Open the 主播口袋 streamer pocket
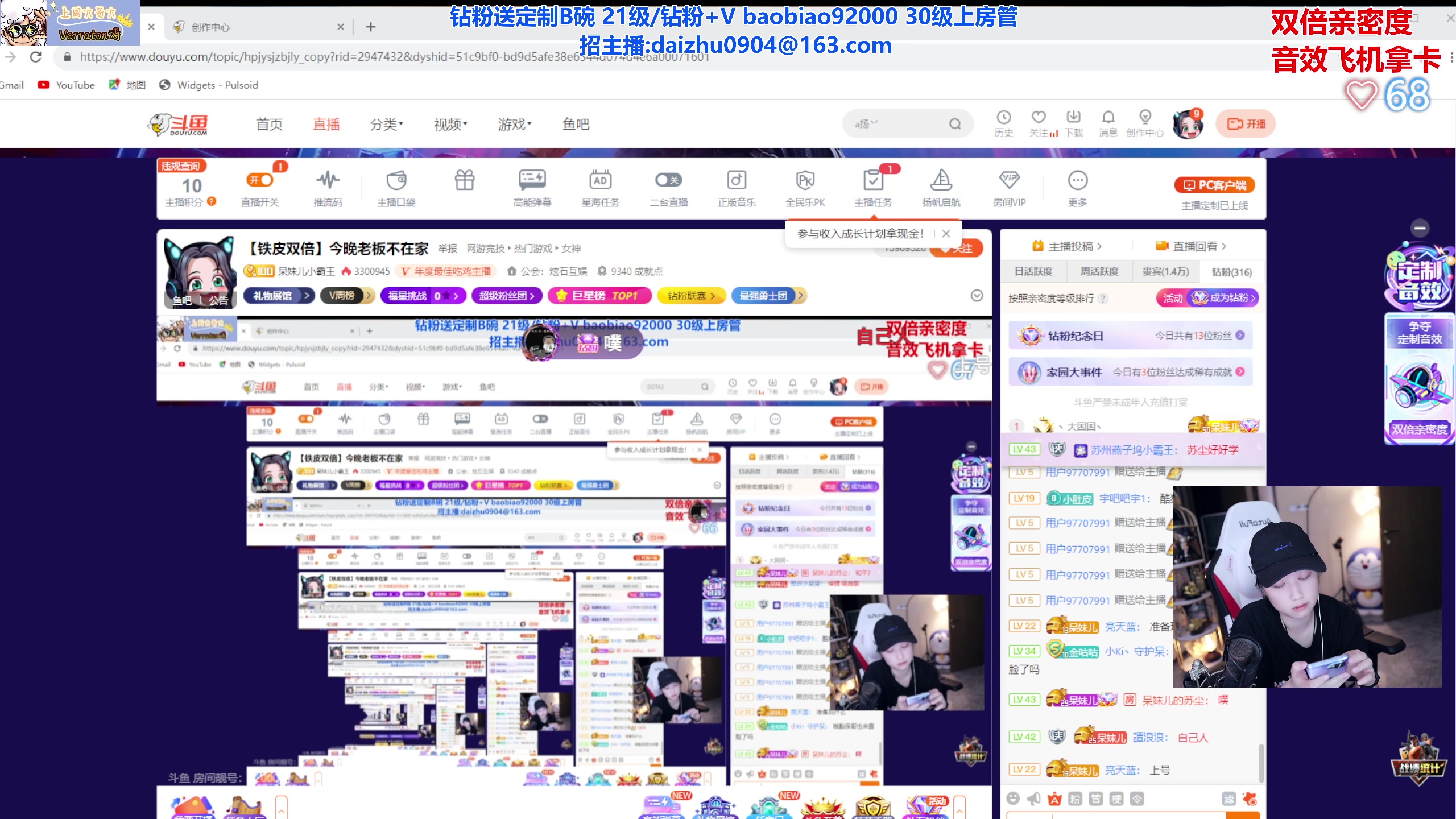 tap(396, 189)
